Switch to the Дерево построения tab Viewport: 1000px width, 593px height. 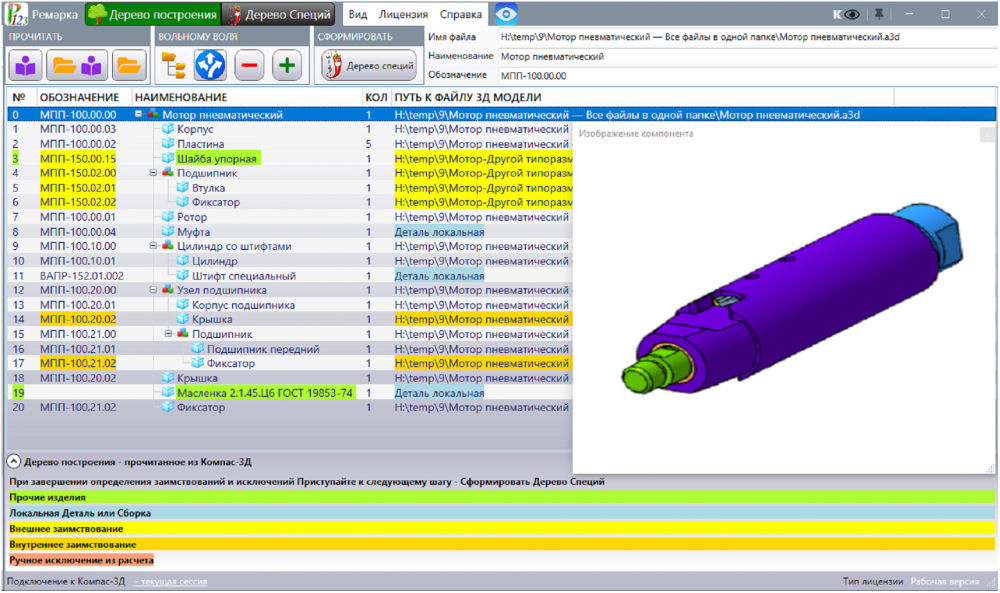click(152, 14)
